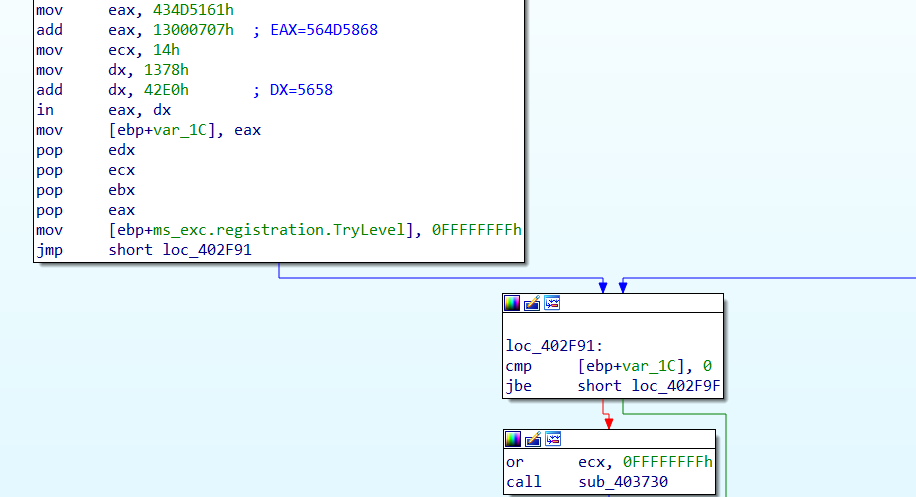The image size is (916, 497).
Task: Open node color picker in loc_402F91 block
Action: pyautogui.click(x=512, y=303)
